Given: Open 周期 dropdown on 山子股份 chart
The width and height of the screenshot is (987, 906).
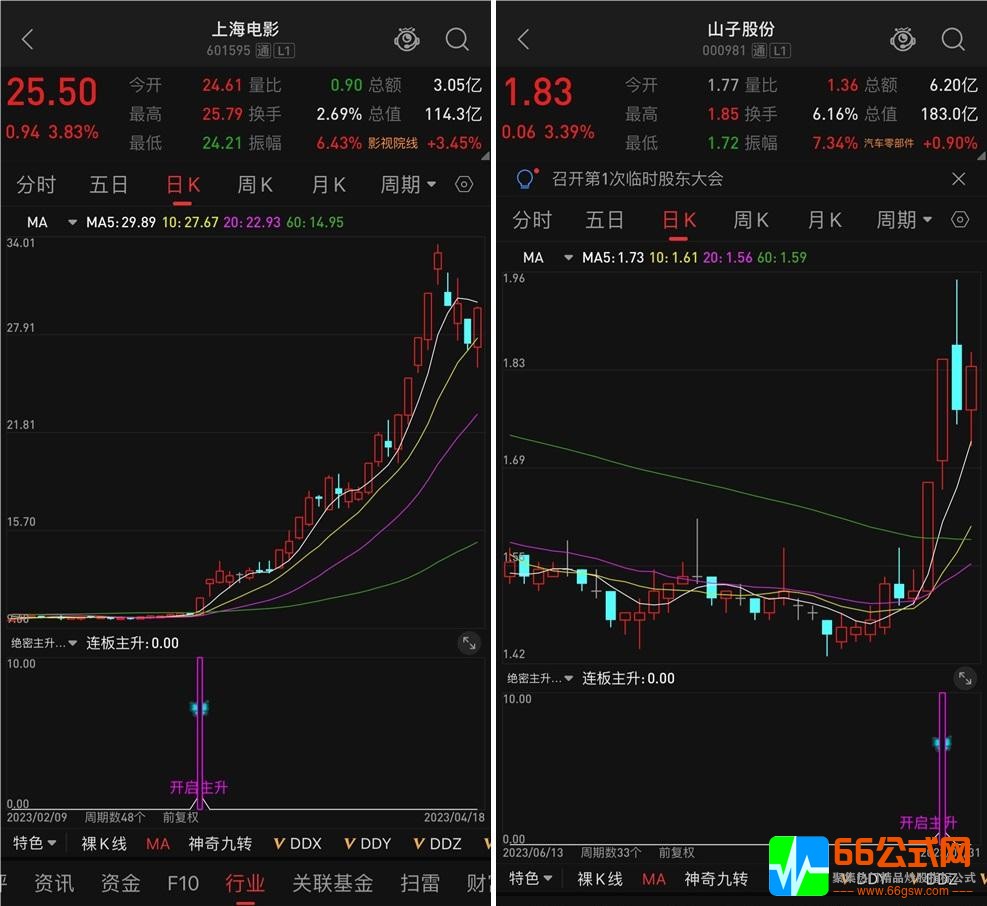Looking at the screenshot, I should (x=904, y=220).
